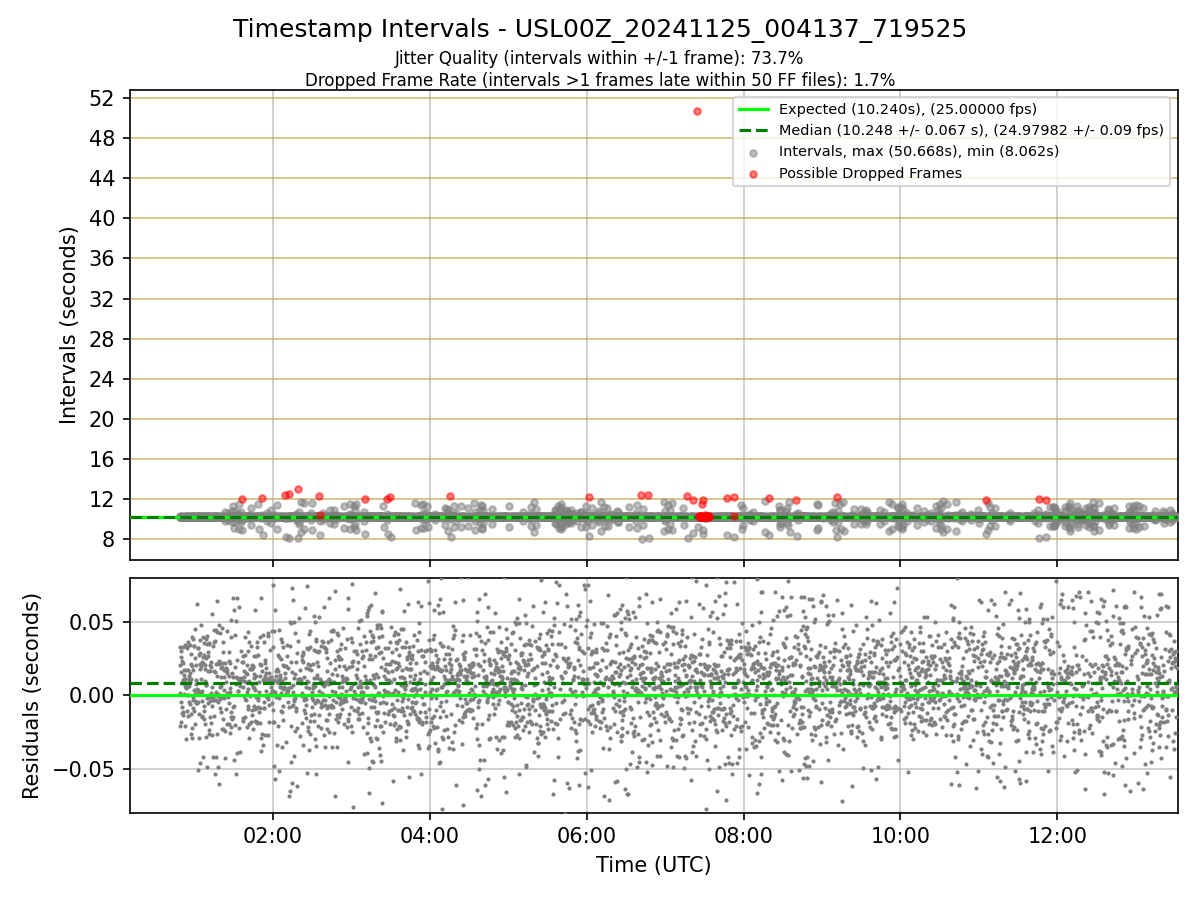Click the Residuals (seconds) y-axis label
The image size is (1200, 900).
tap(31, 696)
